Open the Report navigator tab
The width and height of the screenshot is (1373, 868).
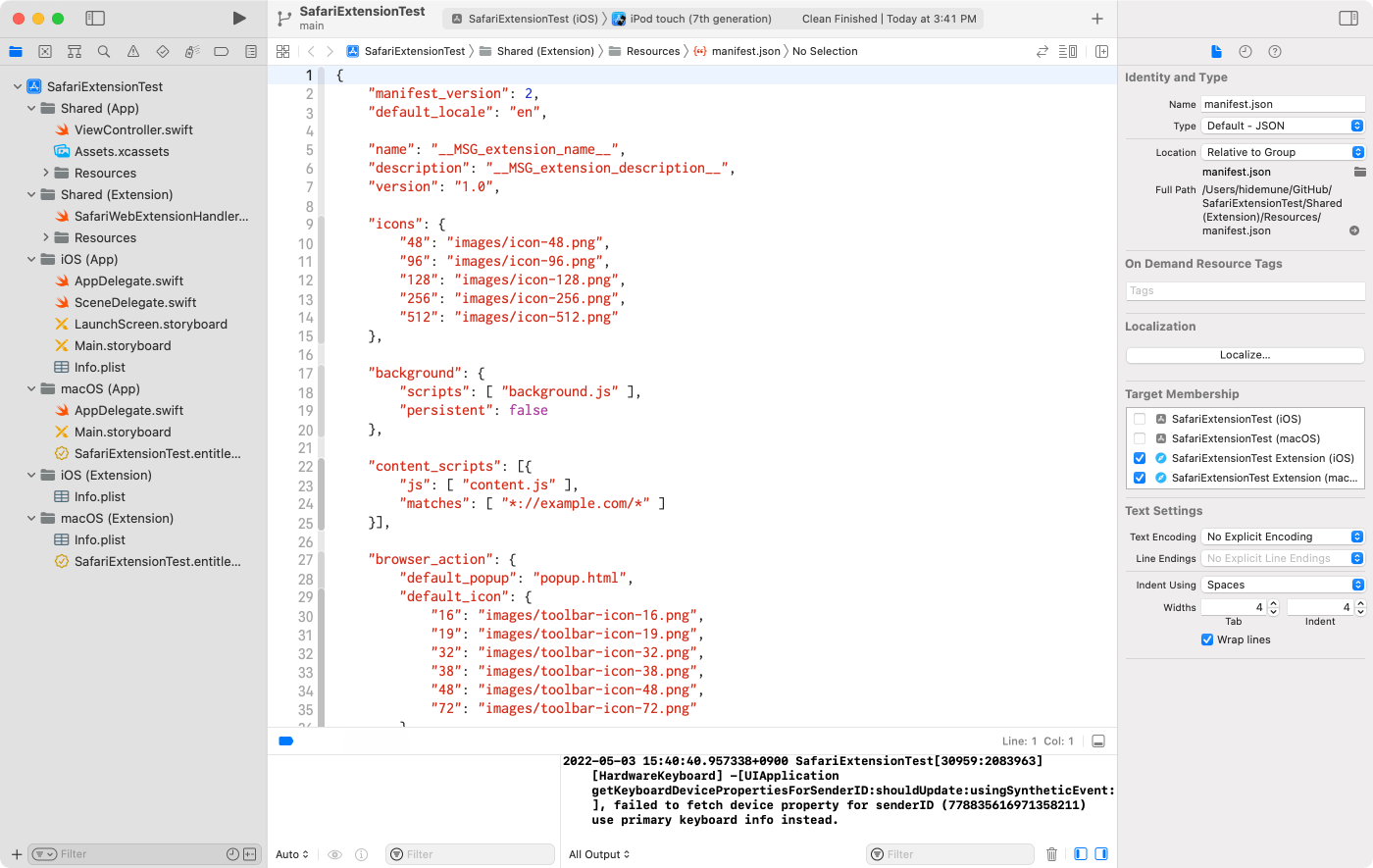pos(251,52)
